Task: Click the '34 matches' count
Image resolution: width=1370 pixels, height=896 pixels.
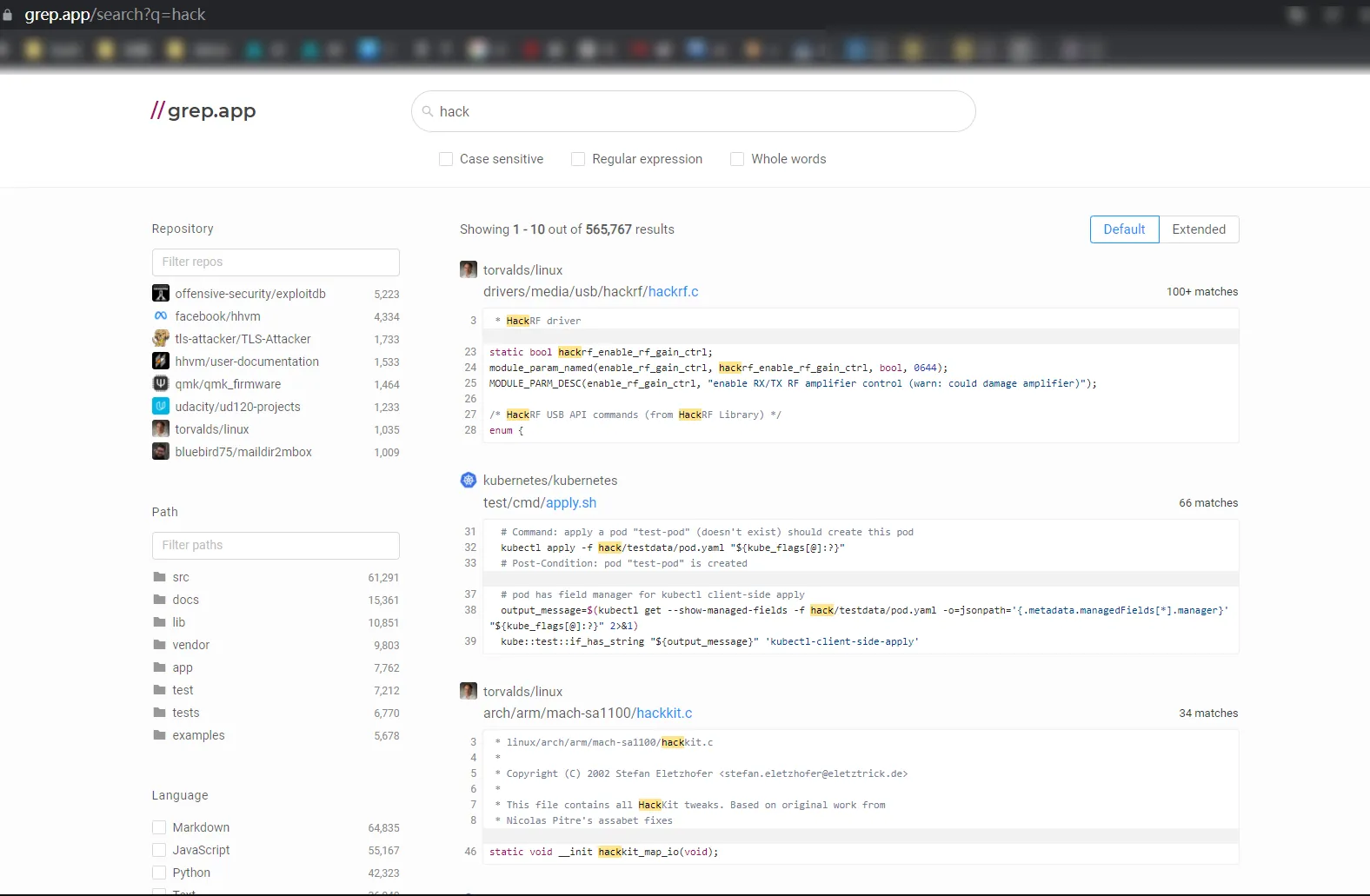Action: (1208, 713)
